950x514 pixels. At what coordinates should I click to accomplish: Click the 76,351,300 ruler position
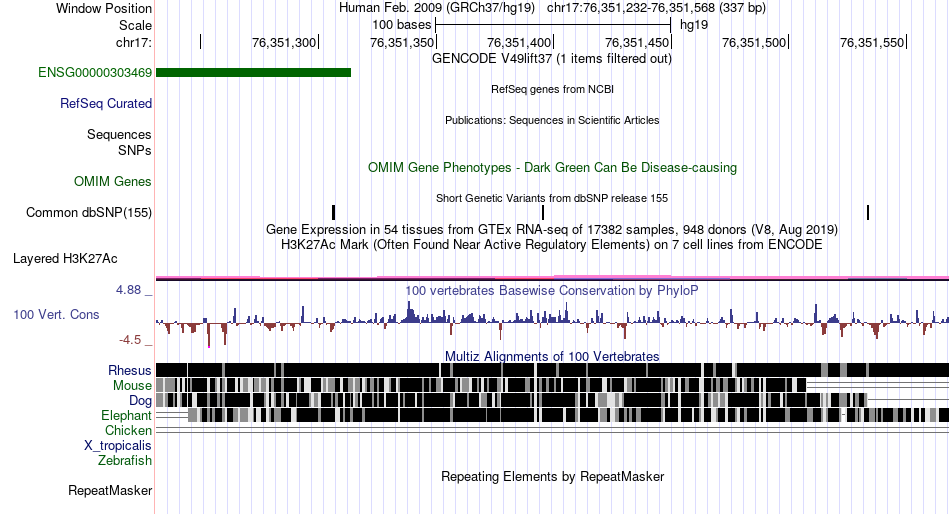pyautogui.click(x=284, y=42)
